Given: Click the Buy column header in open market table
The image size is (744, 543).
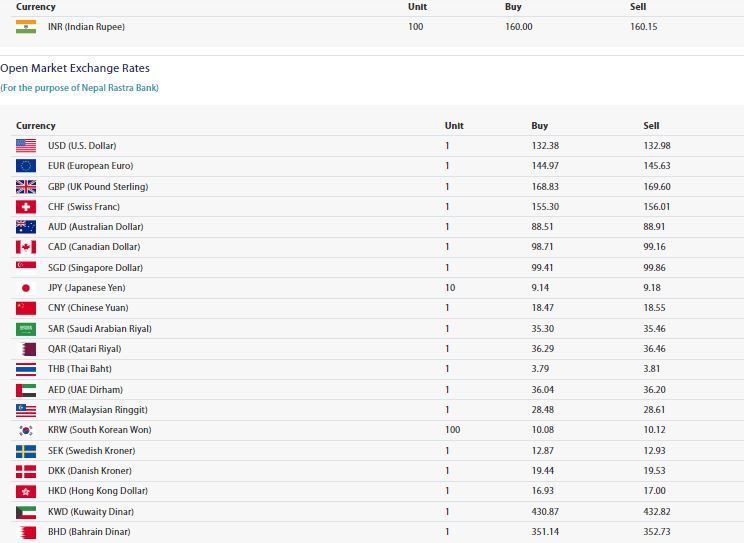Looking at the screenshot, I should tap(539, 126).
